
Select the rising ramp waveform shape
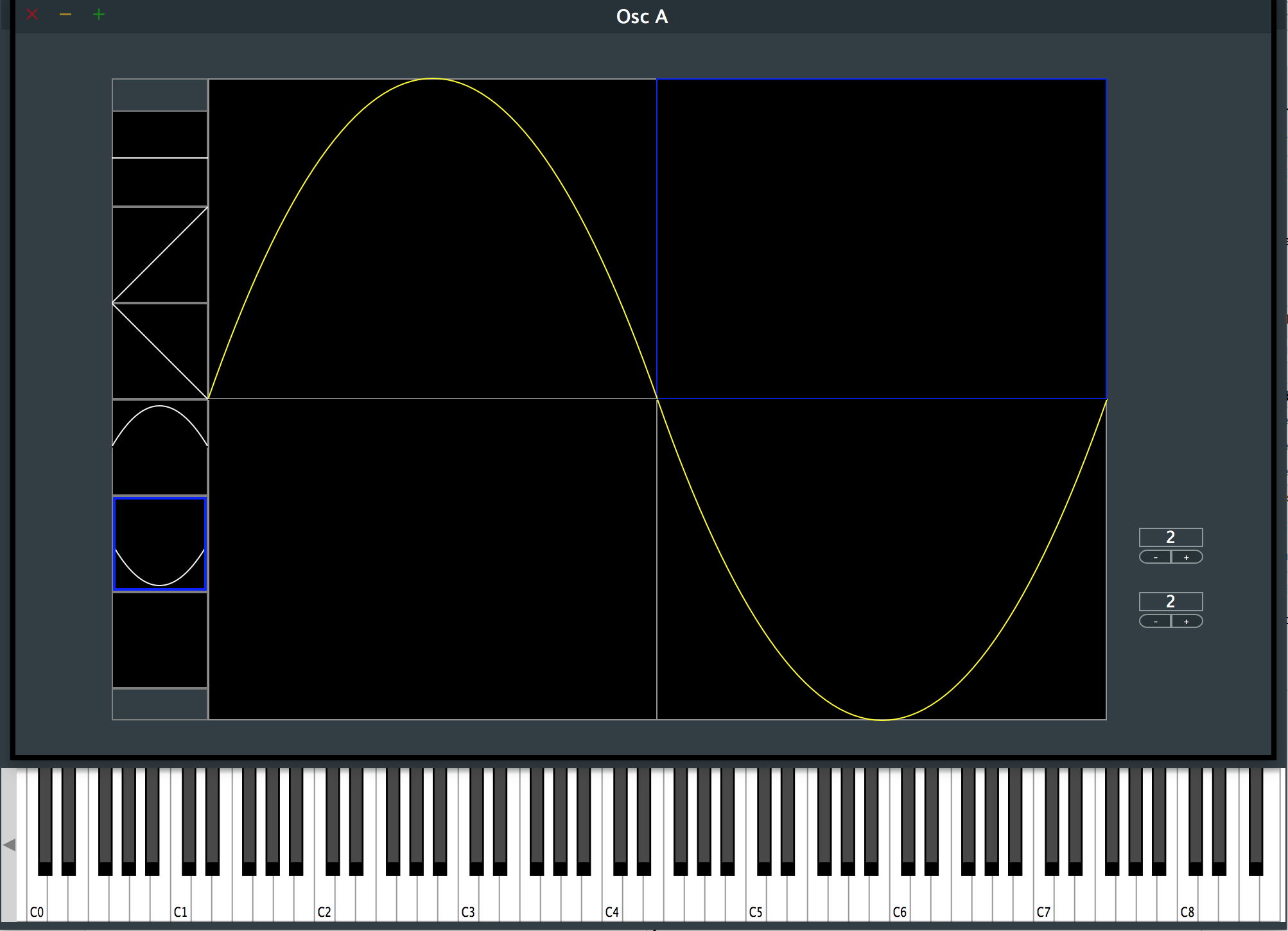(x=160, y=255)
